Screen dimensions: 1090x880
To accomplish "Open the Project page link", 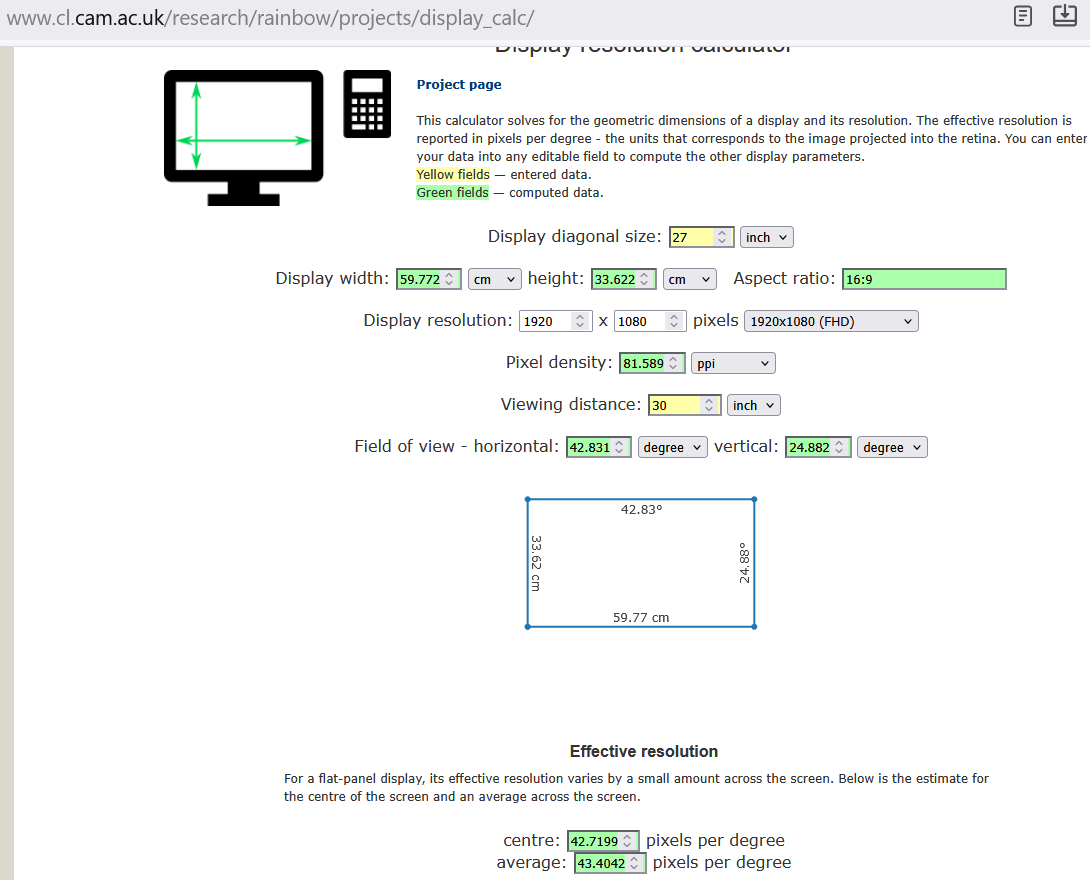I will coord(459,84).
